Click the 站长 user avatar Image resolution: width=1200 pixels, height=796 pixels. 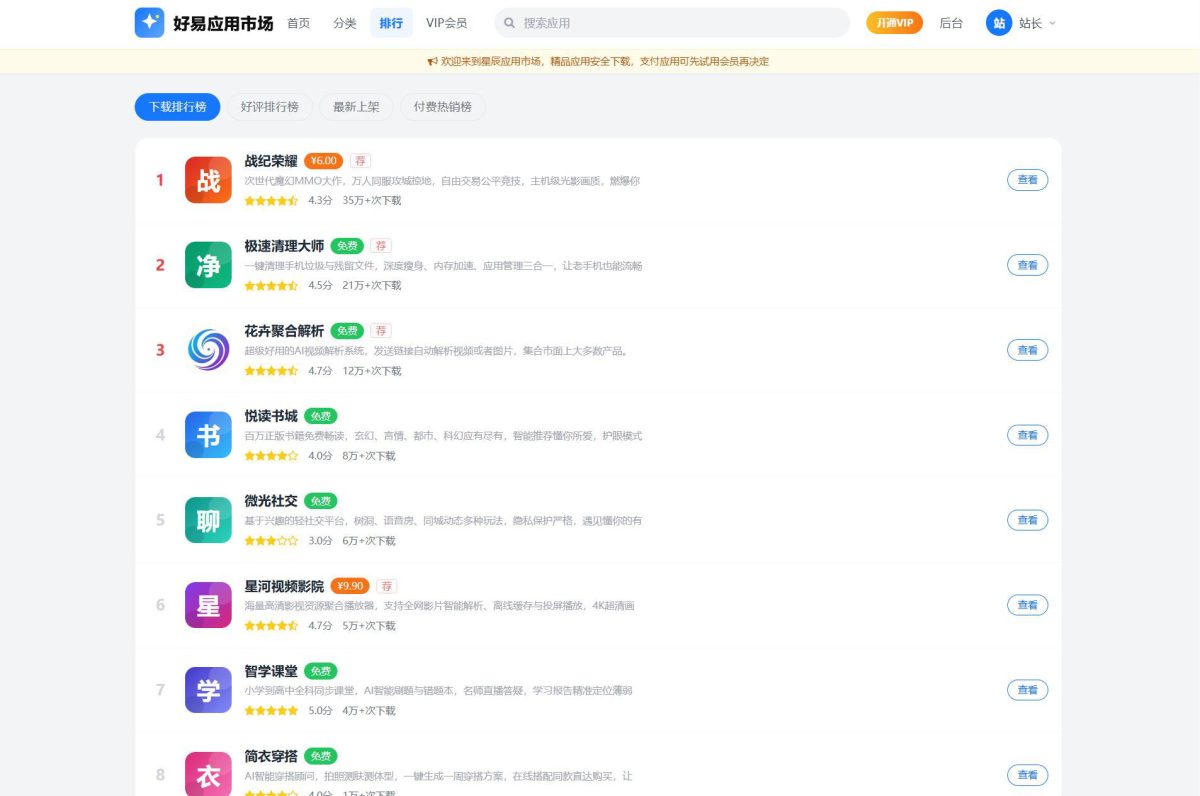[x=999, y=23]
